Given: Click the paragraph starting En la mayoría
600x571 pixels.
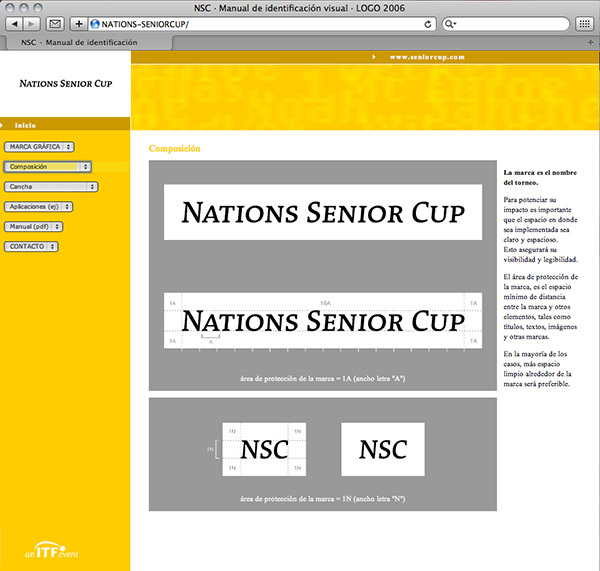Looking at the screenshot, I should [x=537, y=369].
